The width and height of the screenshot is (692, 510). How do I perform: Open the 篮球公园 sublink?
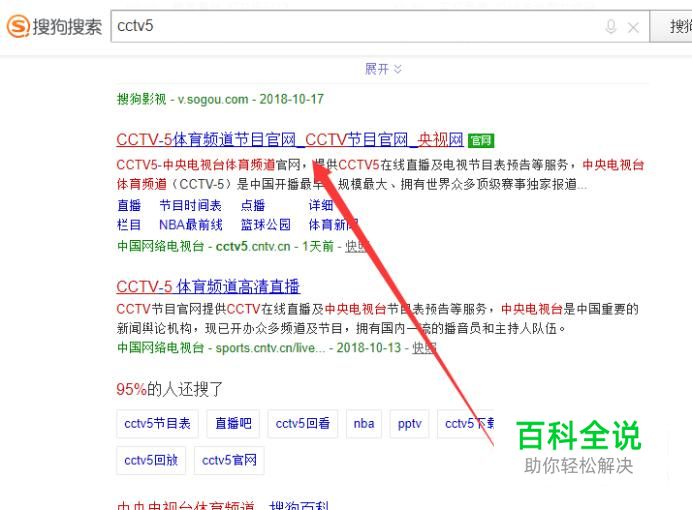tap(265, 225)
